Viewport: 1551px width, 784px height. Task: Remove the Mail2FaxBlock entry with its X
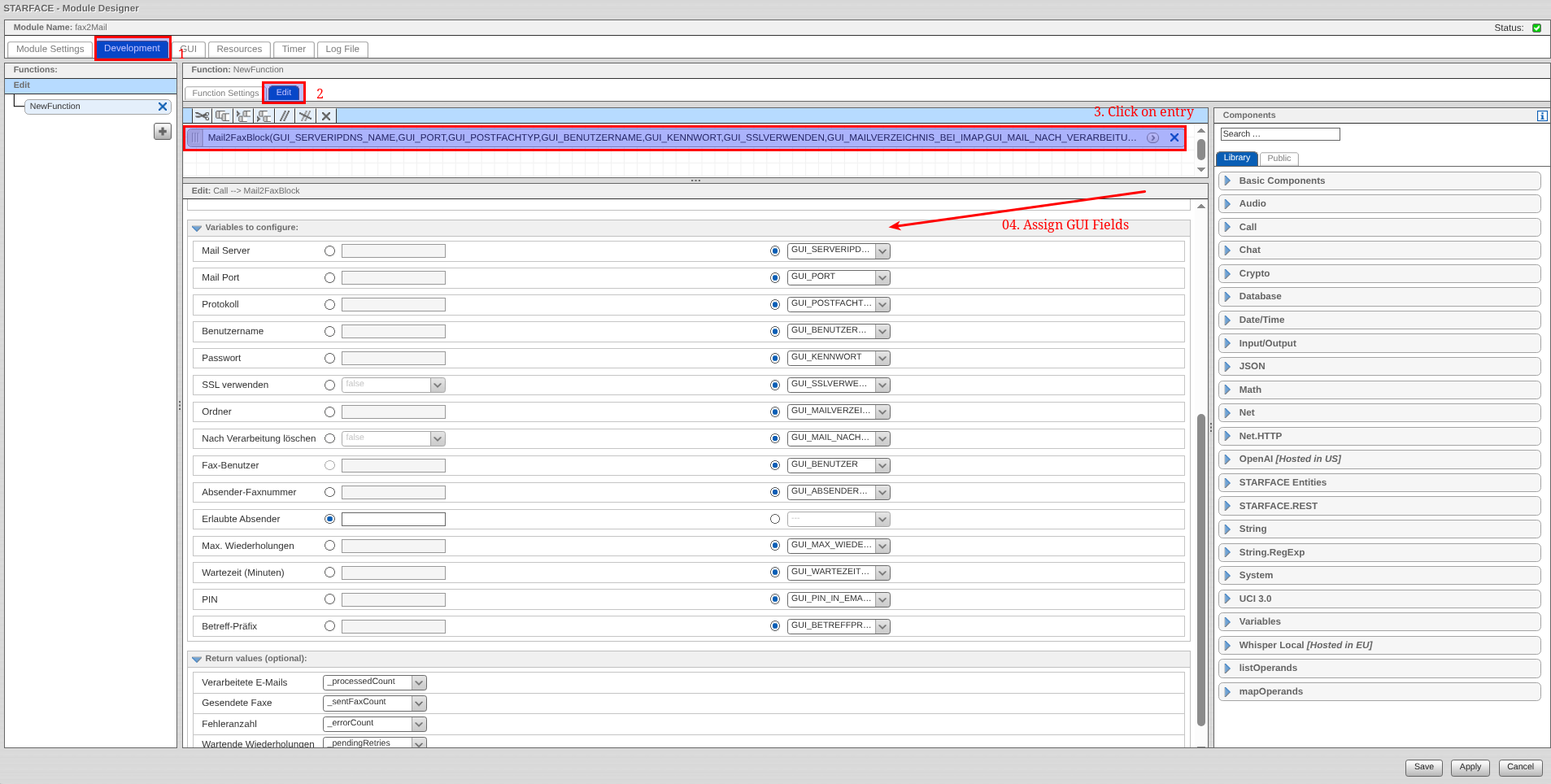click(x=1174, y=138)
